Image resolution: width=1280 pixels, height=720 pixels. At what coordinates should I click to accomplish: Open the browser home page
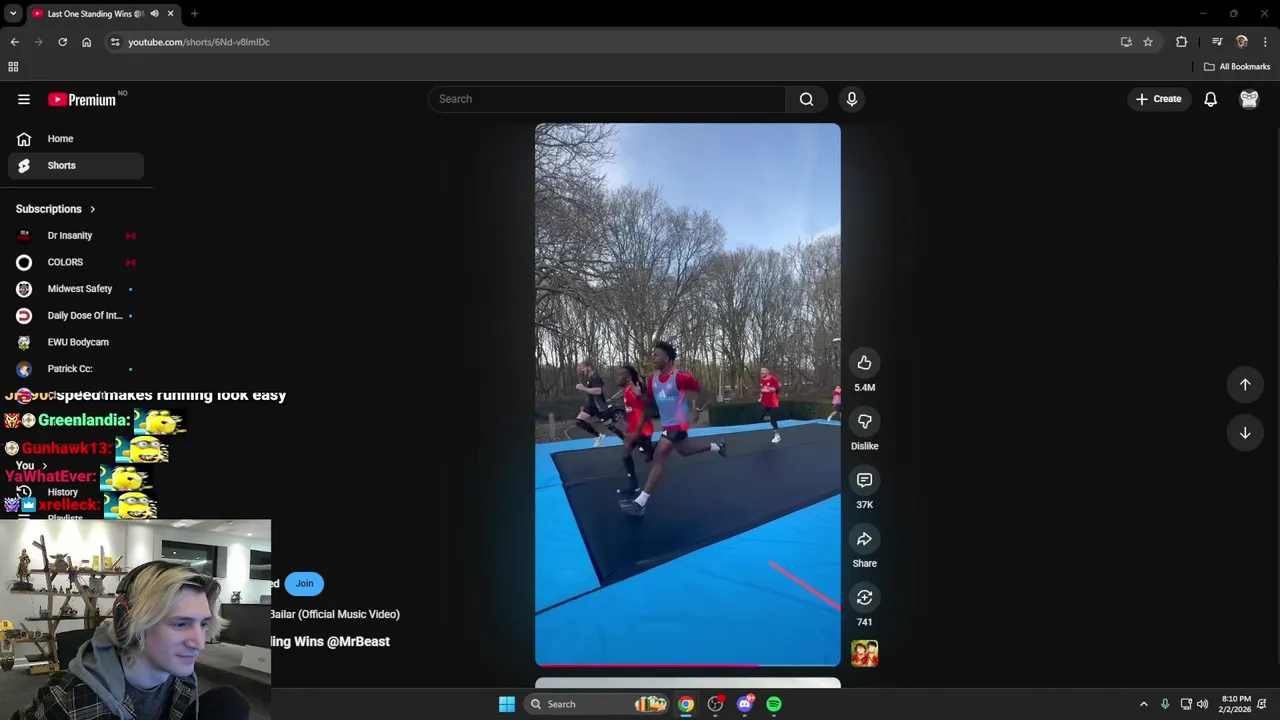coord(86,42)
